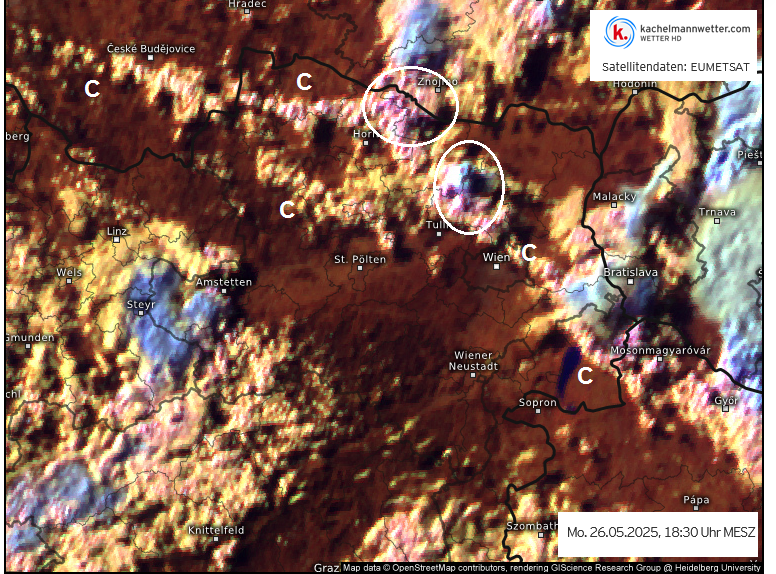Click the Bratislava city marker square
The image size is (776, 574).
(x=630, y=282)
